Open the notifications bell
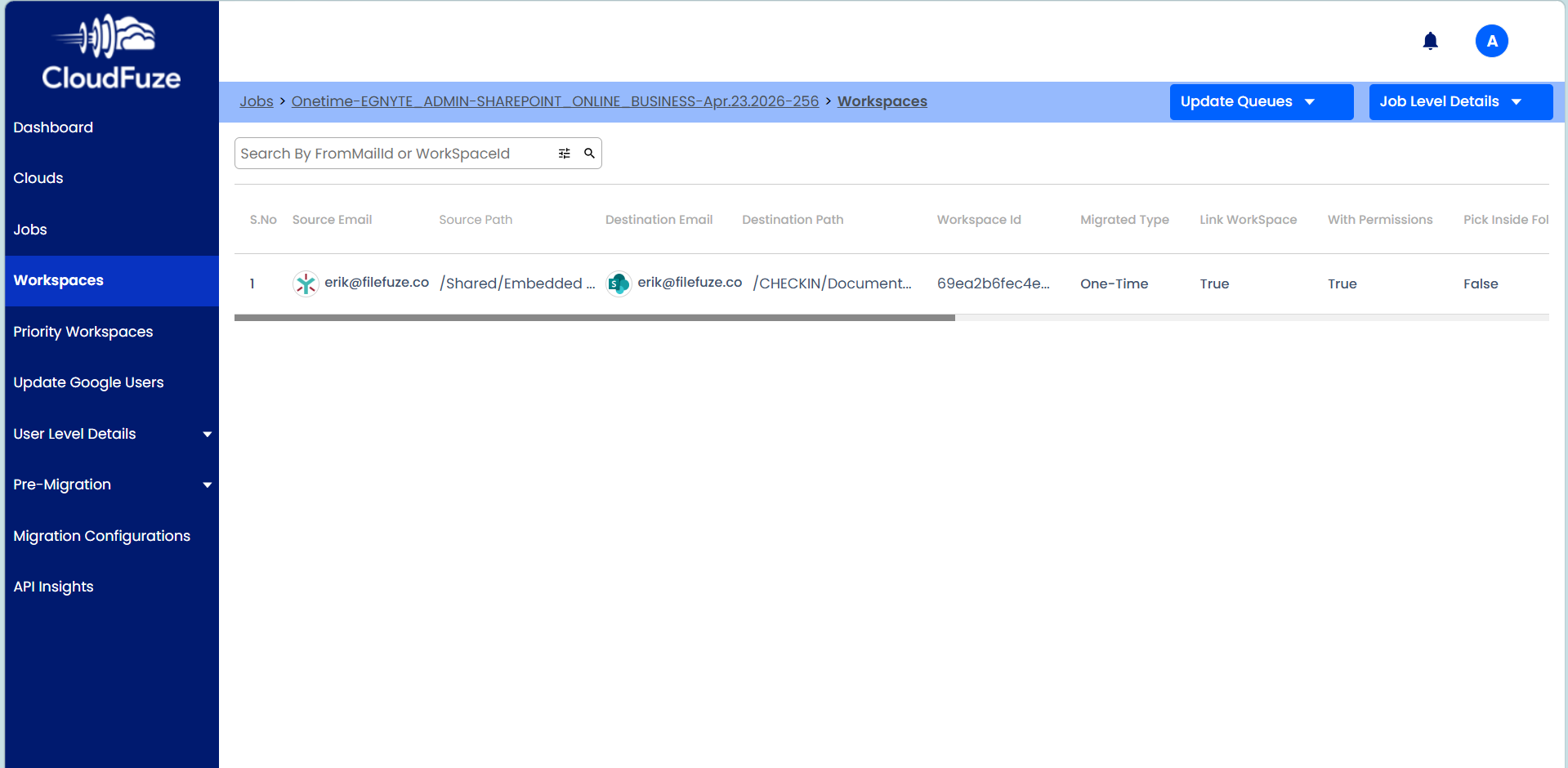The width and height of the screenshot is (1568, 768). click(x=1430, y=41)
